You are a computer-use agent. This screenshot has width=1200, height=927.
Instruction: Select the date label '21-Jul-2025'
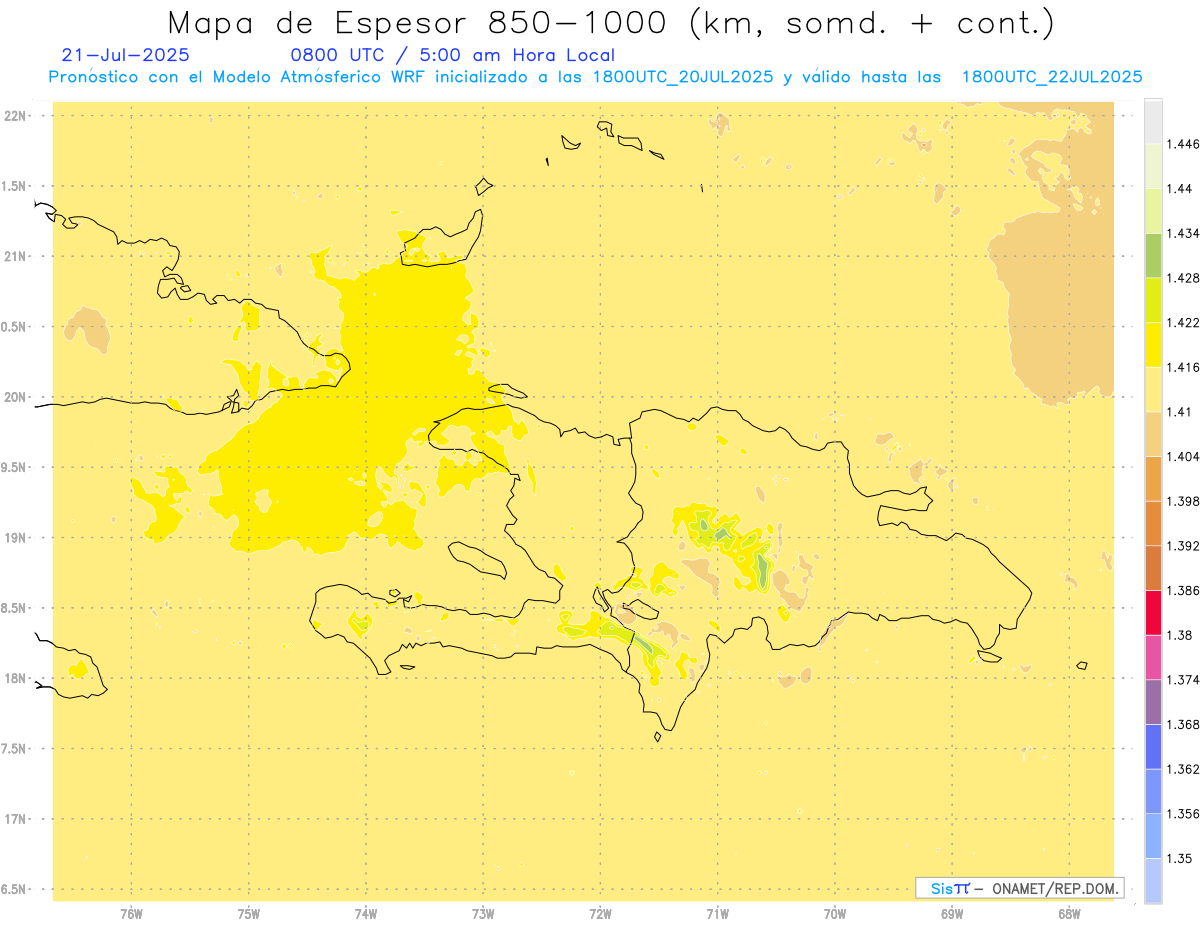click(125, 56)
